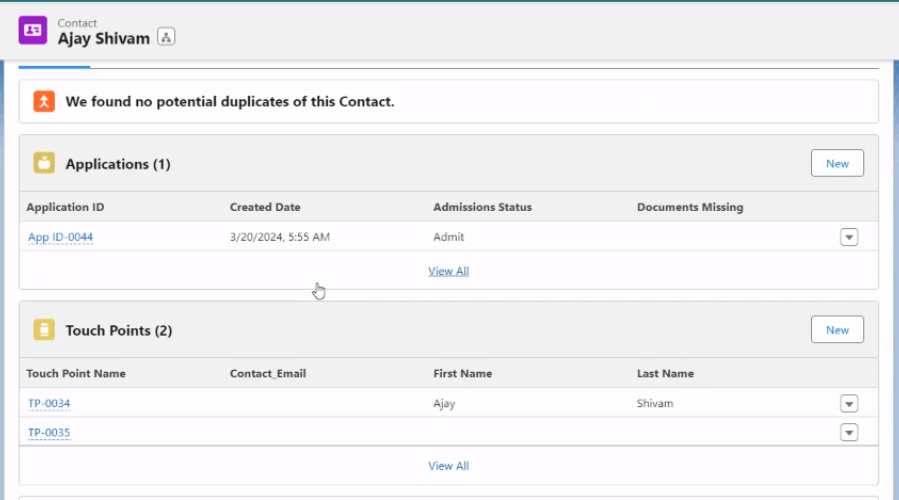Click the orange duplicate contacts icon

(44, 101)
